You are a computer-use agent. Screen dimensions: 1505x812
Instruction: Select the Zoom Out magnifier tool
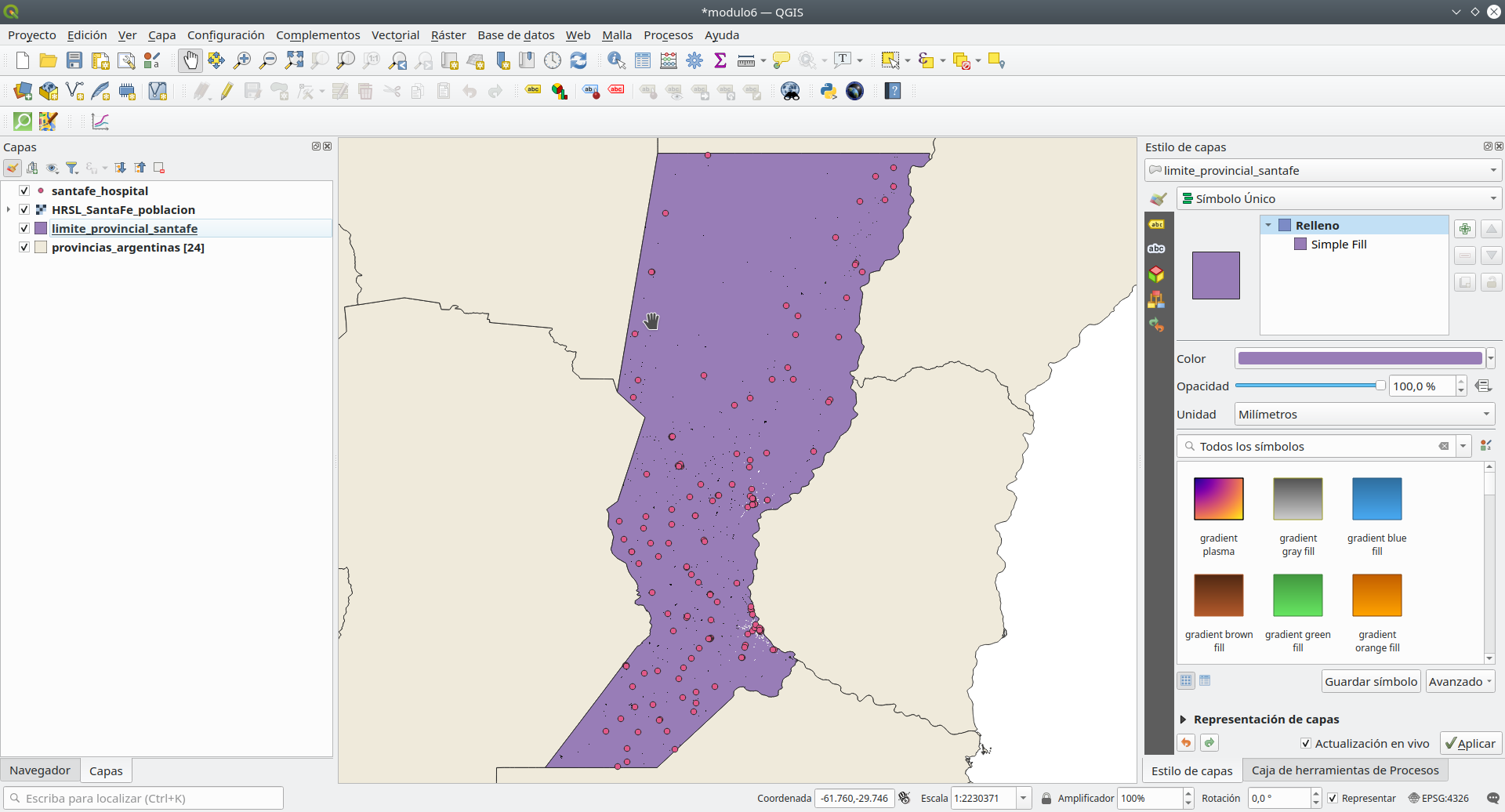click(x=268, y=60)
